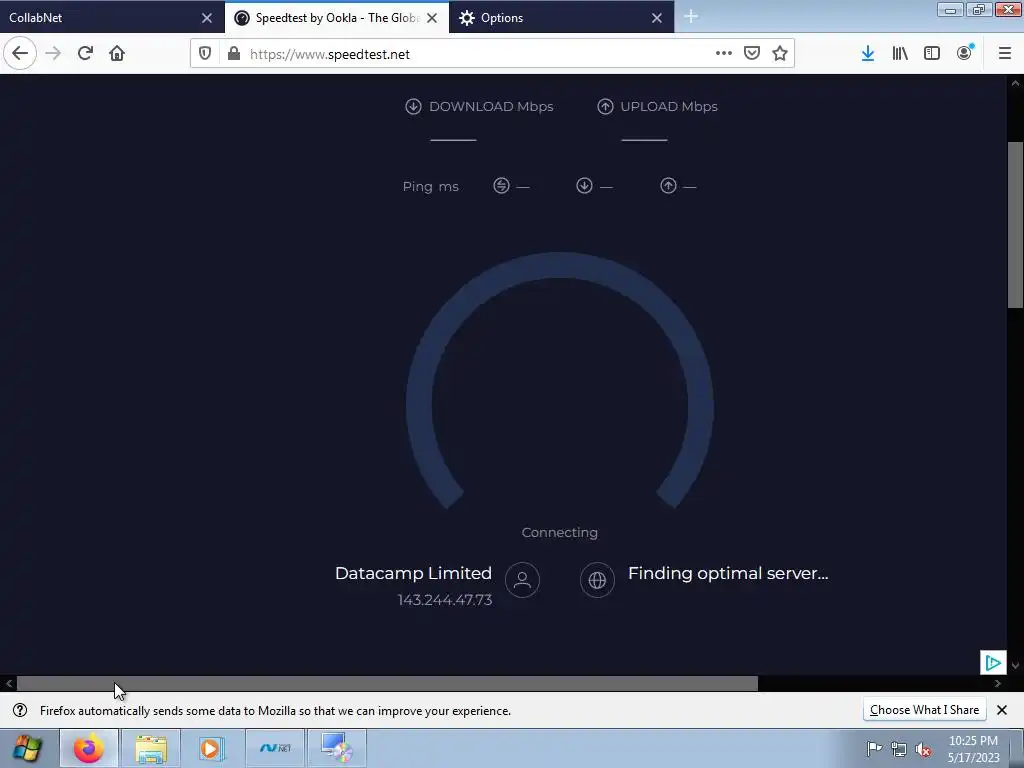Save page to Pocket
Viewport: 1024px width, 768px height.
coord(752,54)
